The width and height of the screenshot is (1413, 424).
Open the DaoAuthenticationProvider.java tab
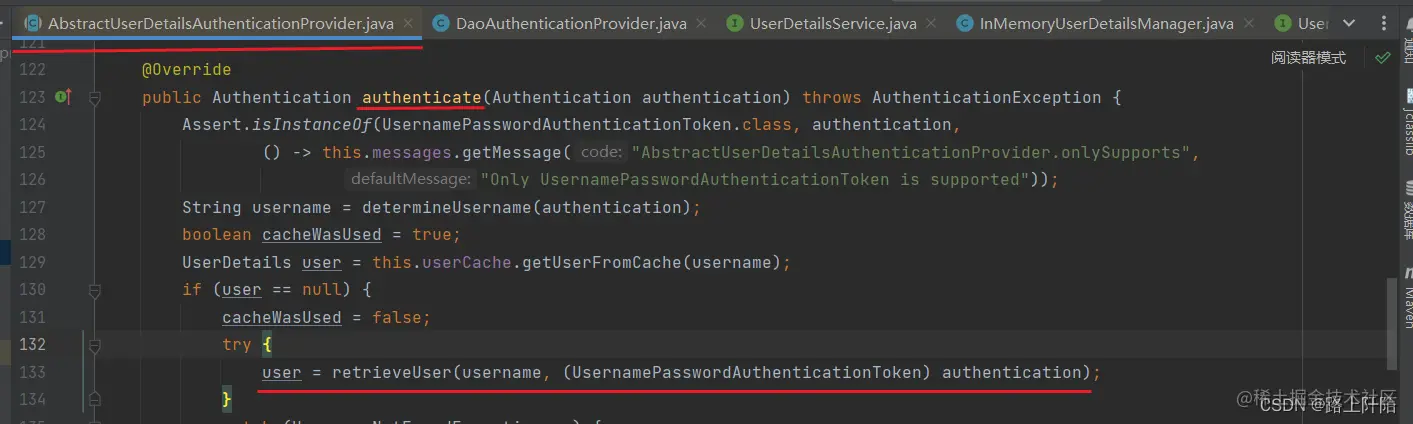571,23
